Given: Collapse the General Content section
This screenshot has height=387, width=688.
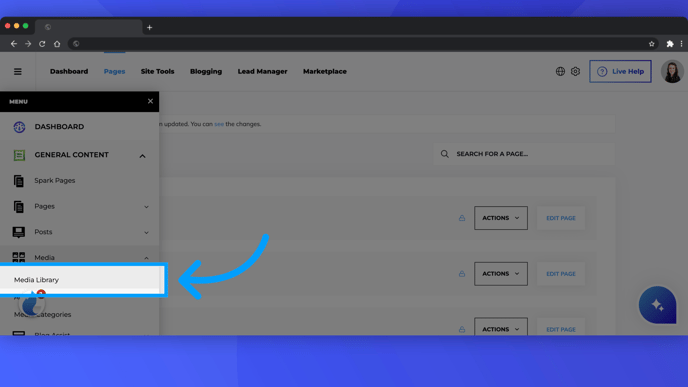Looking at the screenshot, I should click(142, 156).
